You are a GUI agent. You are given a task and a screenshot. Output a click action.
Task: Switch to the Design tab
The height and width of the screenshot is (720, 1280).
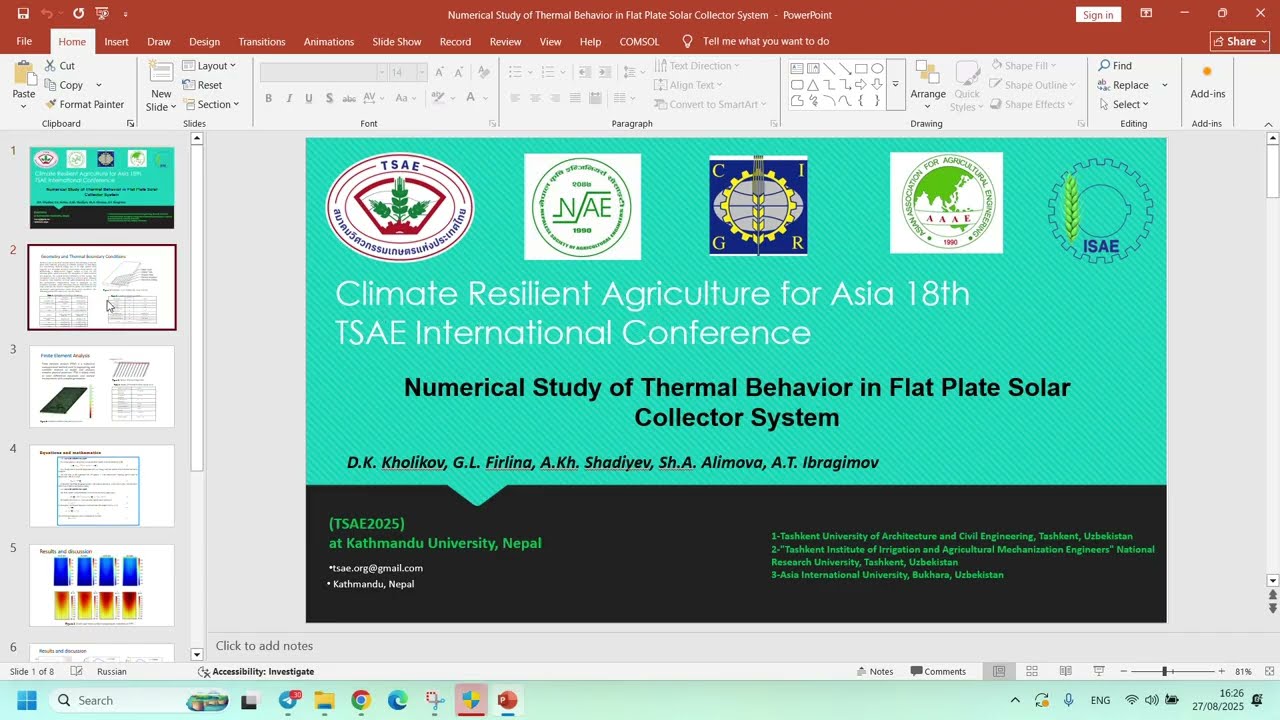(204, 42)
